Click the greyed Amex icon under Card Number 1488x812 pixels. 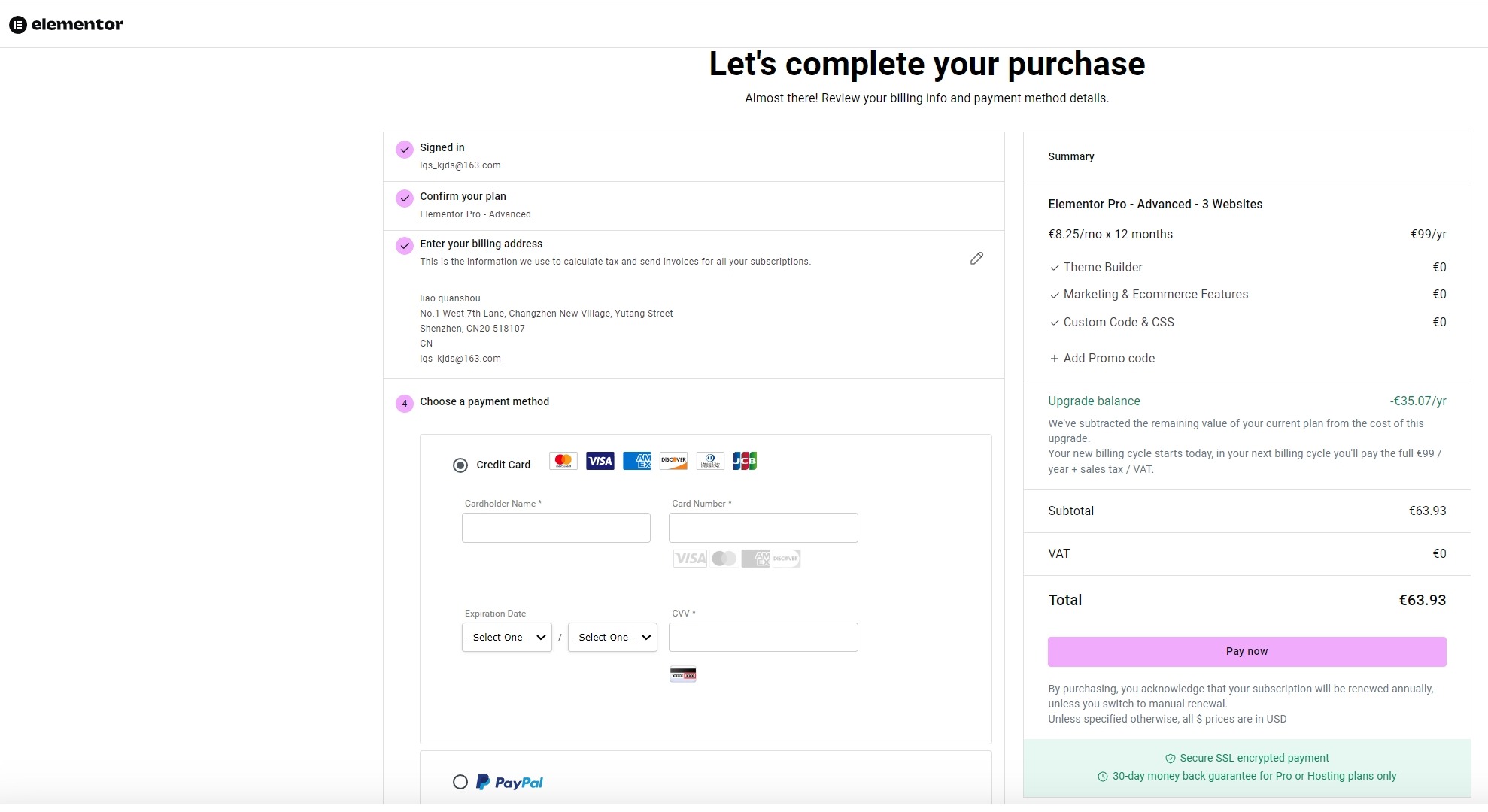756,559
